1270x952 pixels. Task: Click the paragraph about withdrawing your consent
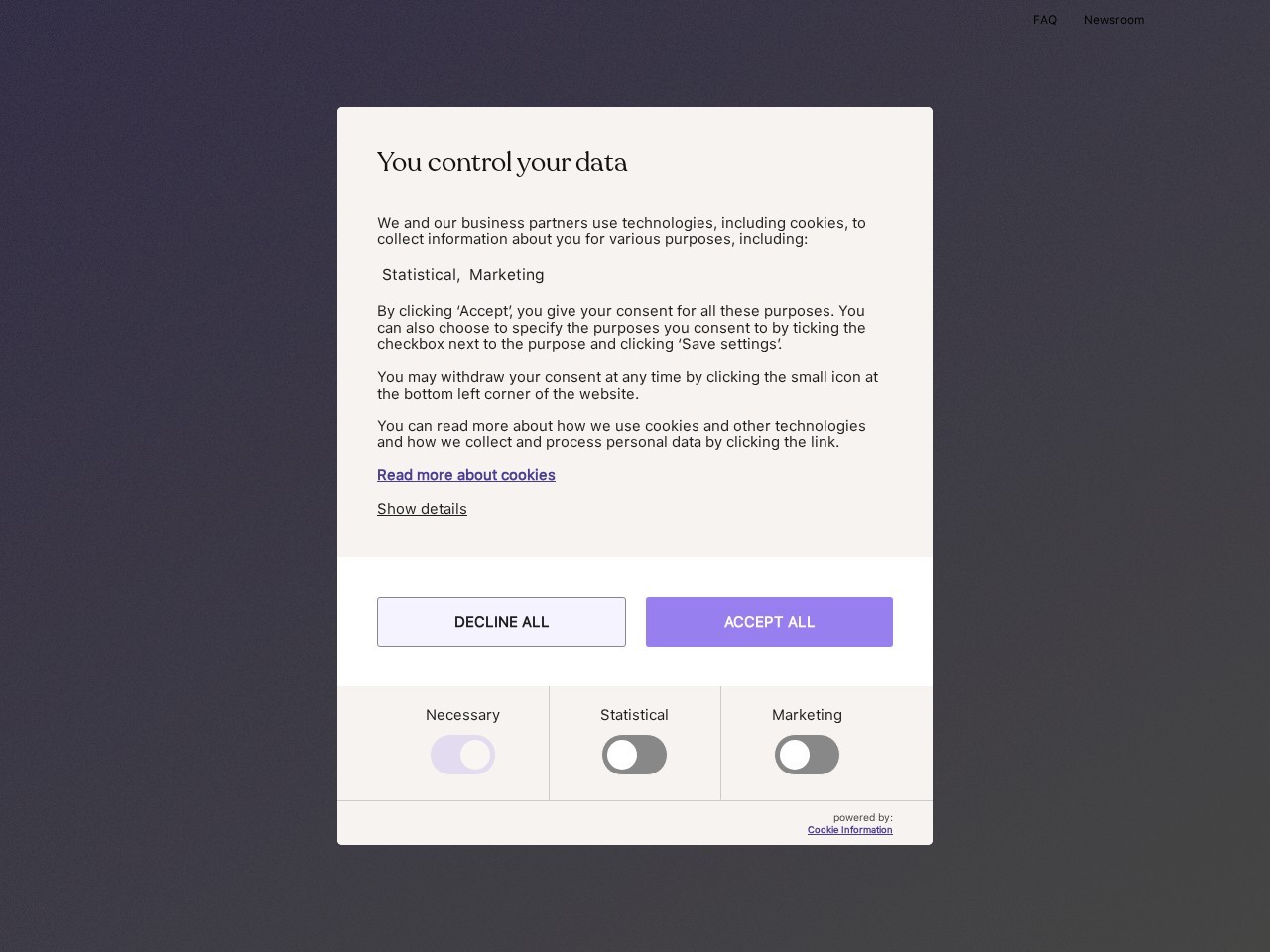[627, 385]
